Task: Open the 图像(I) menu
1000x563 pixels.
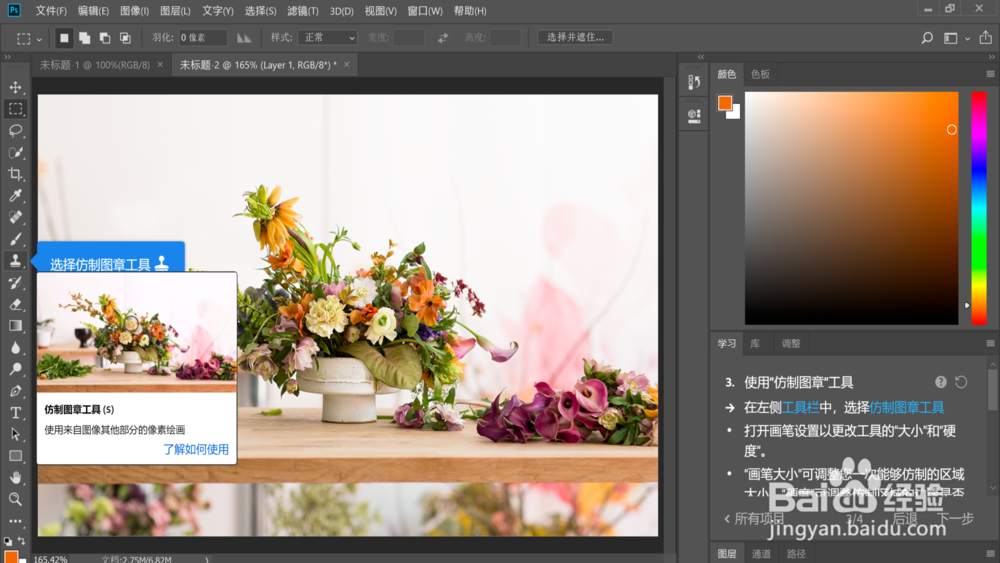Action: pyautogui.click(x=135, y=11)
